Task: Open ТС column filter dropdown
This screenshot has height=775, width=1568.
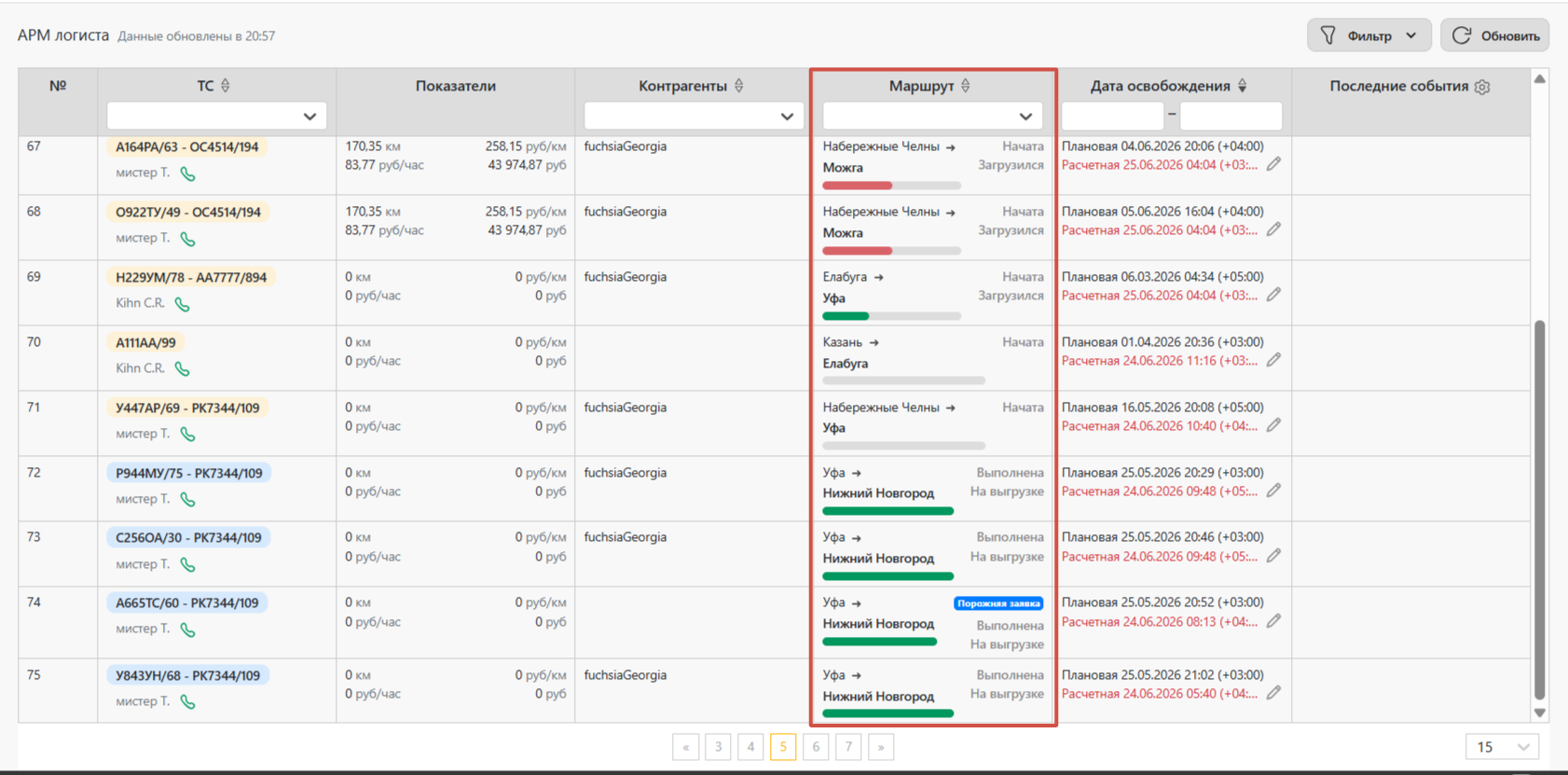Action: point(216,116)
